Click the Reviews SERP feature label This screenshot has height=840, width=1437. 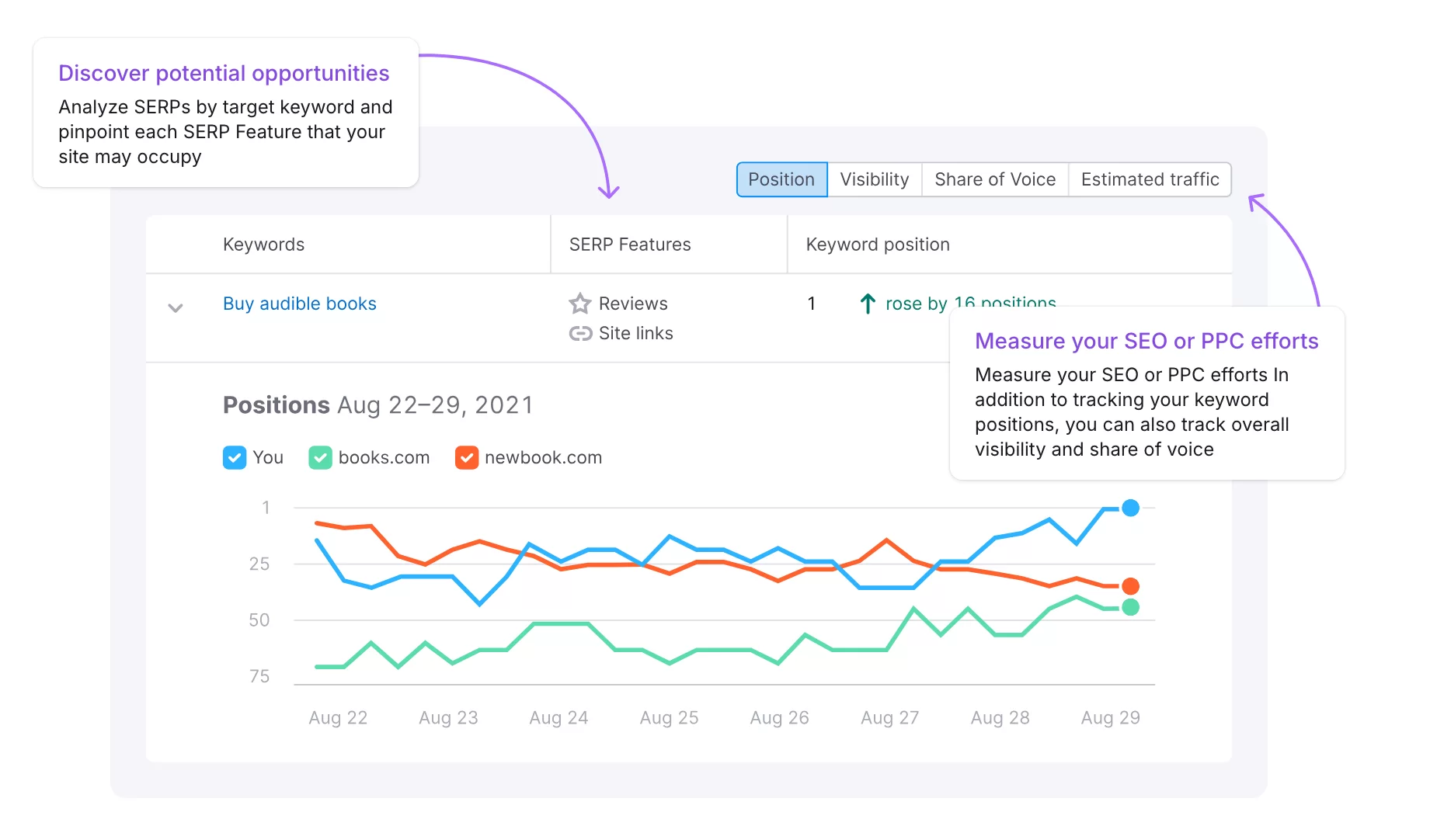(x=633, y=304)
